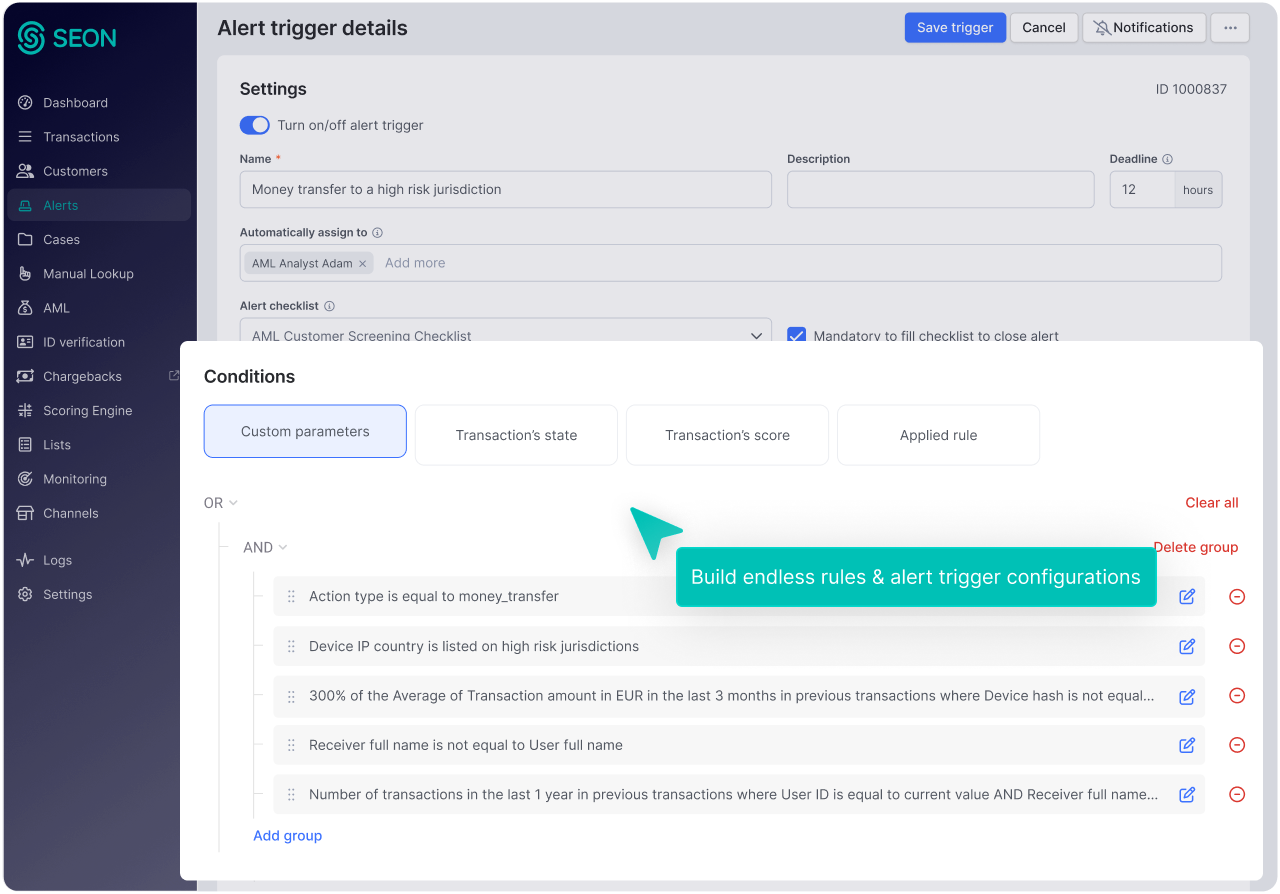Click the Add group link
Screen dimensions: 1280x894
click(287, 835)
